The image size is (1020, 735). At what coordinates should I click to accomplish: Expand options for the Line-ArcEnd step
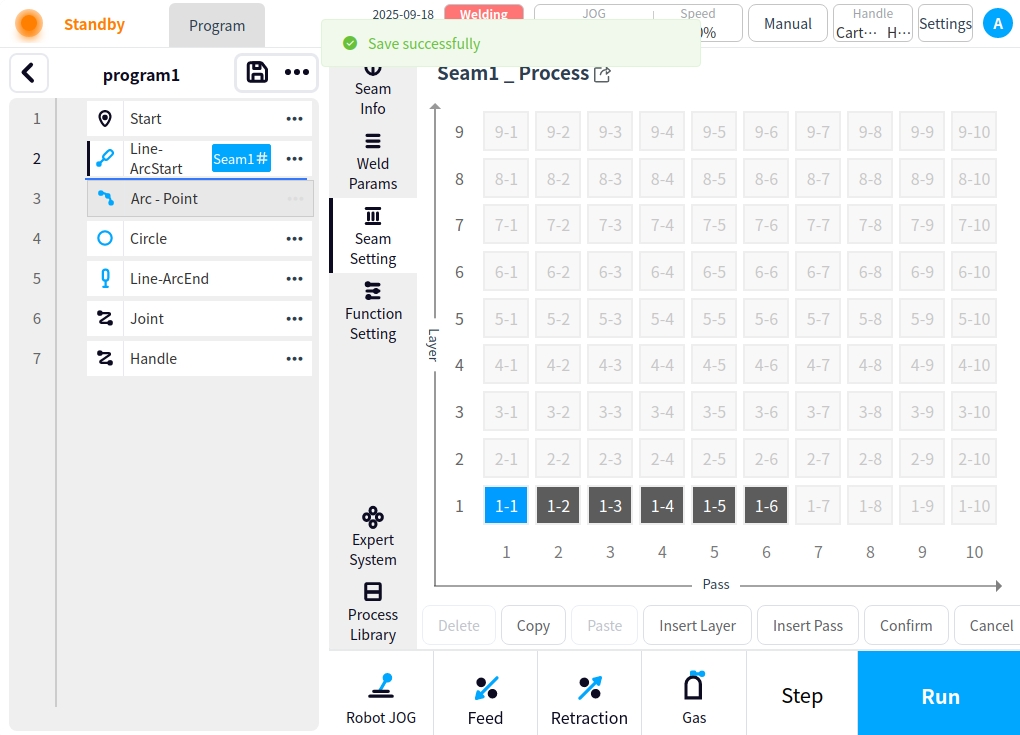pos(294,278)
